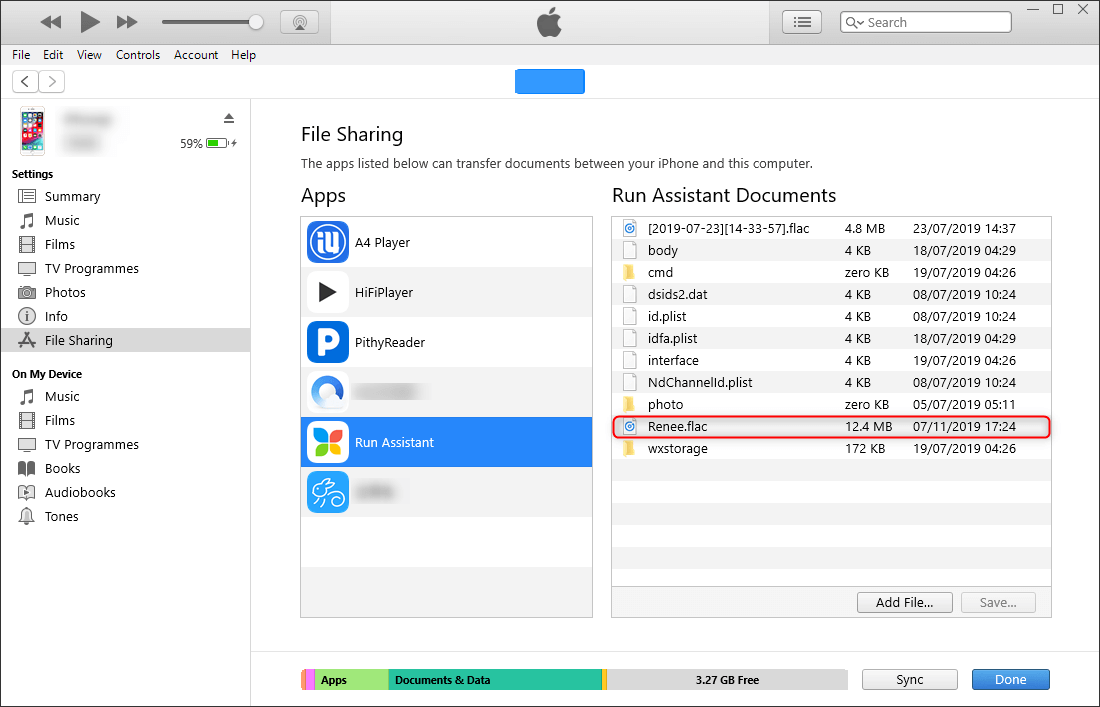The image size is (1100, 707).
Task: Open TV Programmes under On My Device
Action: pos(126,445)
